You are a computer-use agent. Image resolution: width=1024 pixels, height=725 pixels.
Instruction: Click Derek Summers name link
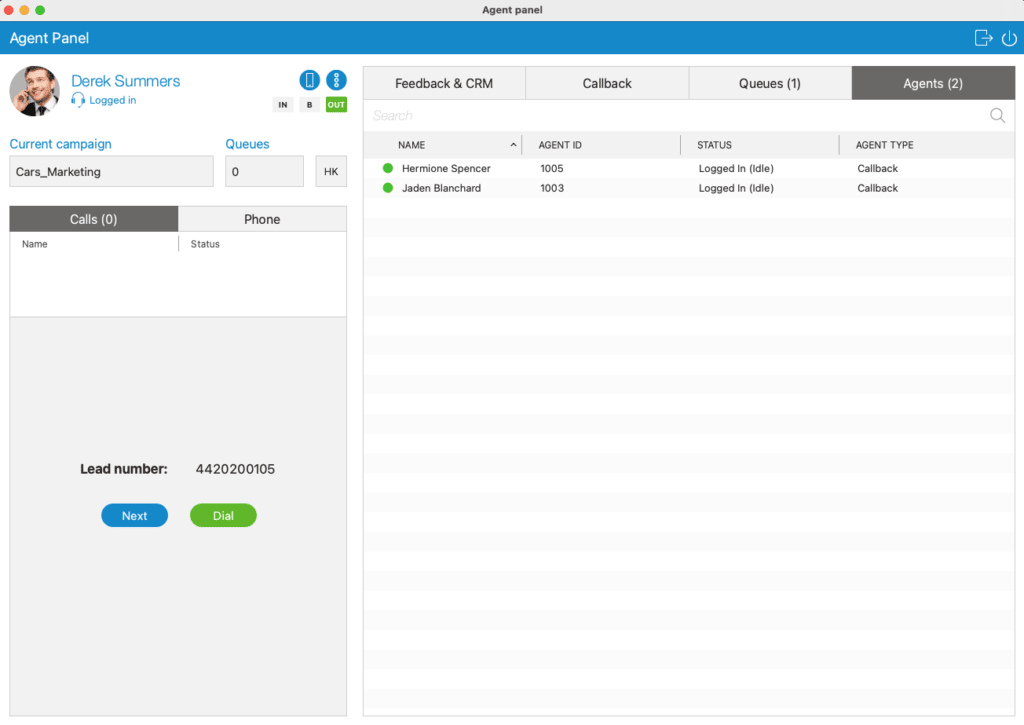pyautogui.click(x=125, y=81)
